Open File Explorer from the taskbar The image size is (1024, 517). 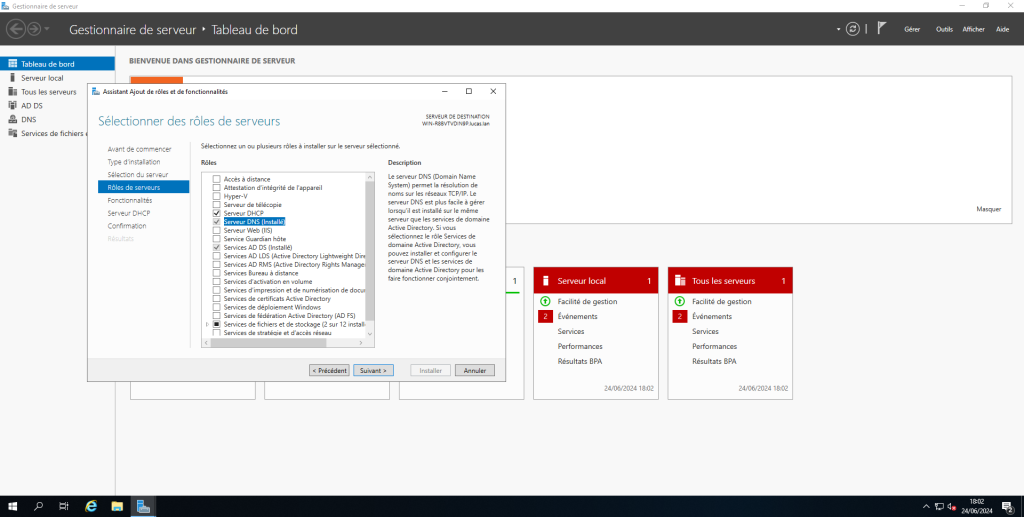(x=117, y=506)
